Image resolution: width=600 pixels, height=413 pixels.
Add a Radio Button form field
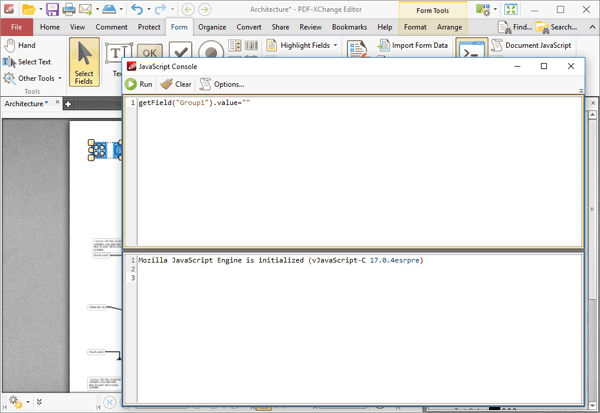(x=211, y=51)
